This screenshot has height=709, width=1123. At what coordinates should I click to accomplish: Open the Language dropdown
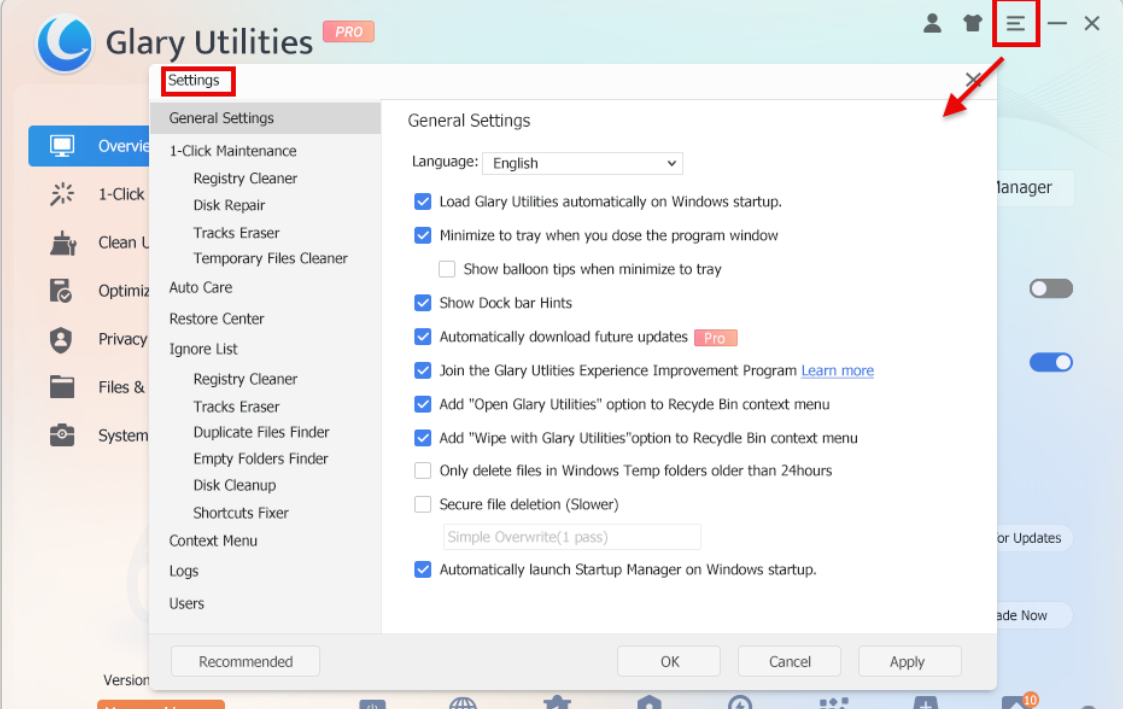coord(582,163)
